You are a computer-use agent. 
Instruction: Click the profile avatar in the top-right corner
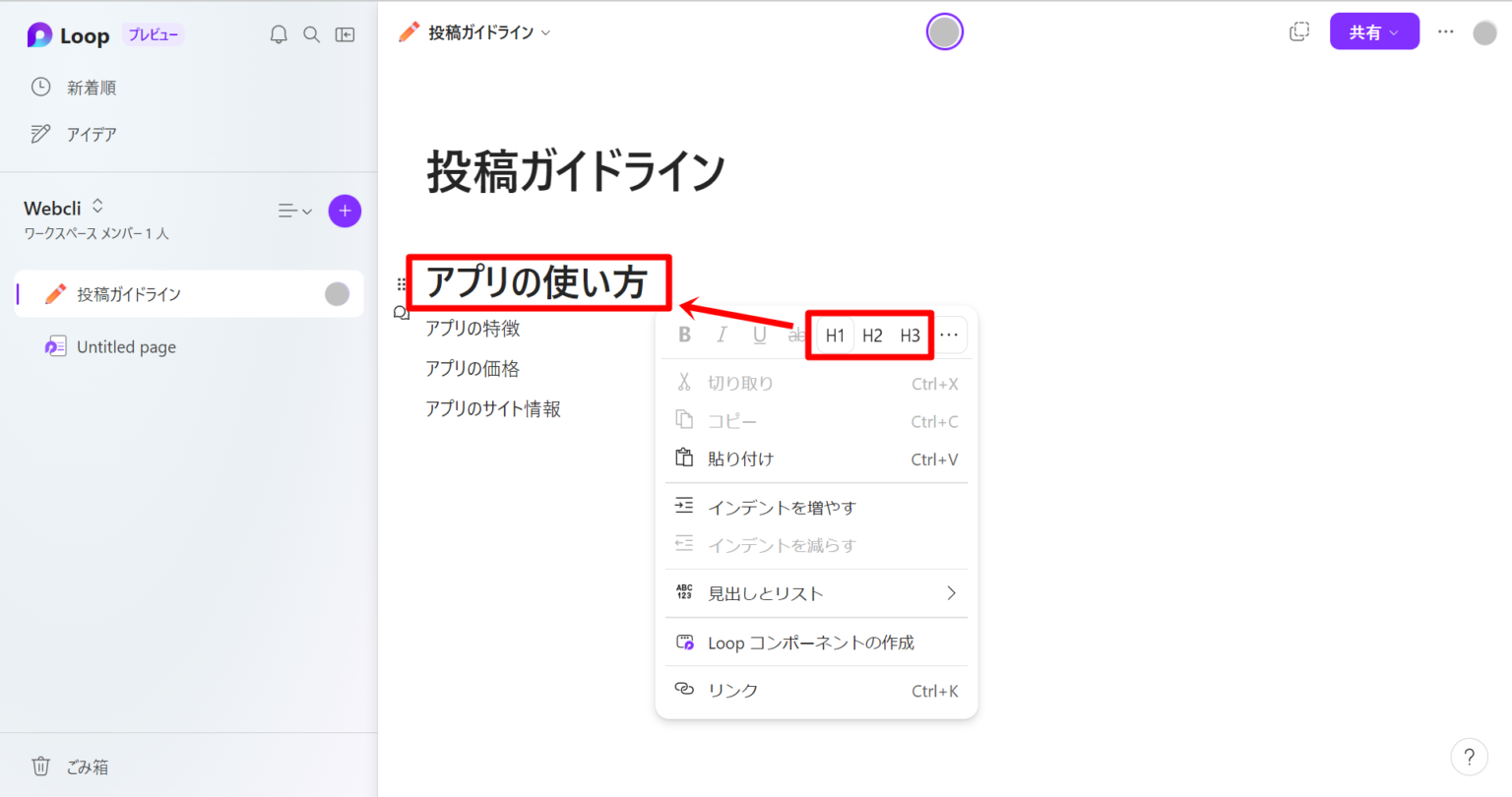(1484, 32)
